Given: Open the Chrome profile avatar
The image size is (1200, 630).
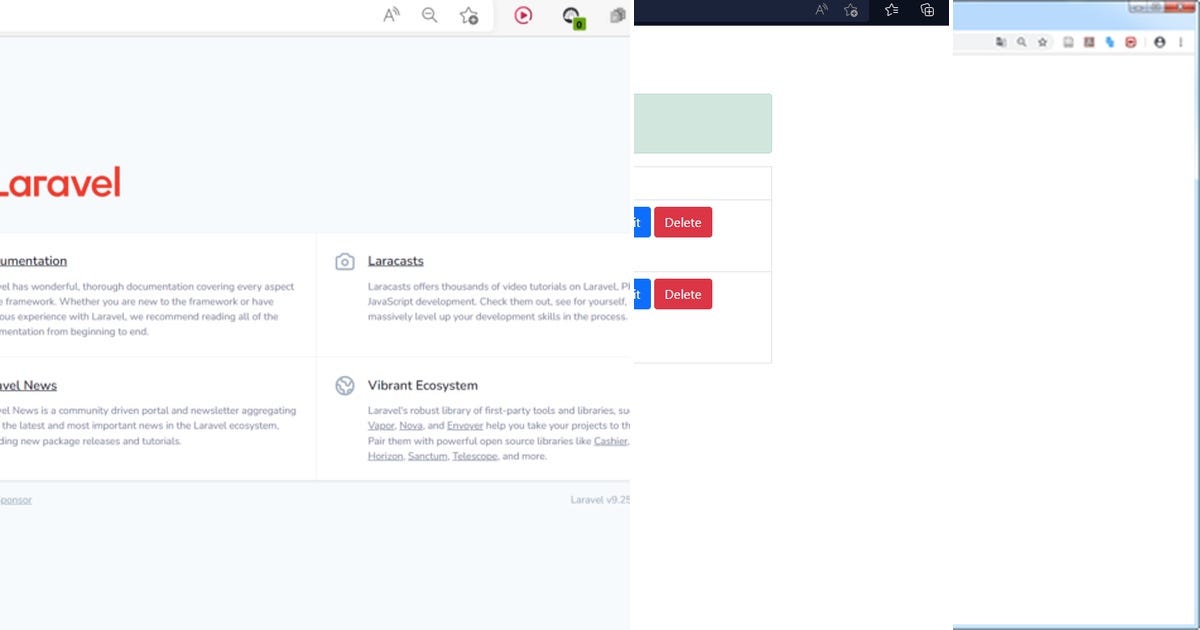Looking at the screenshot, I should click(1159, 42).
